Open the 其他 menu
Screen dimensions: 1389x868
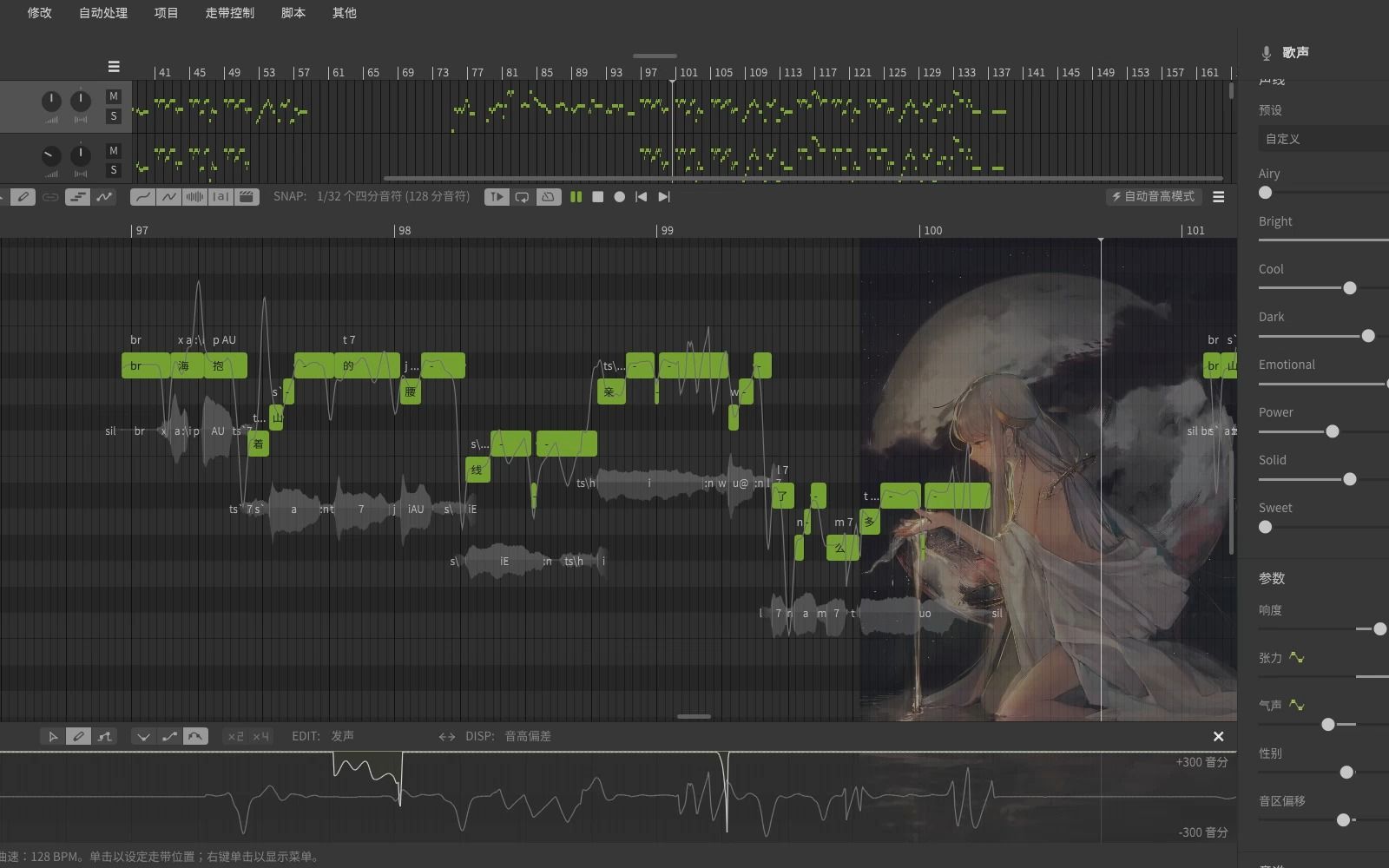345,13
